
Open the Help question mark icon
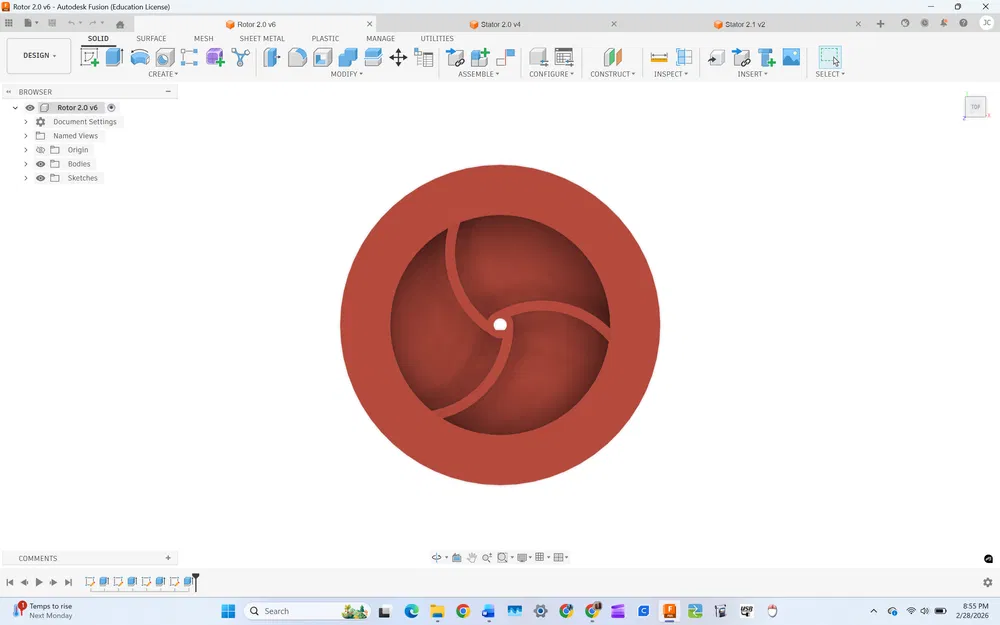click(963, 23)
